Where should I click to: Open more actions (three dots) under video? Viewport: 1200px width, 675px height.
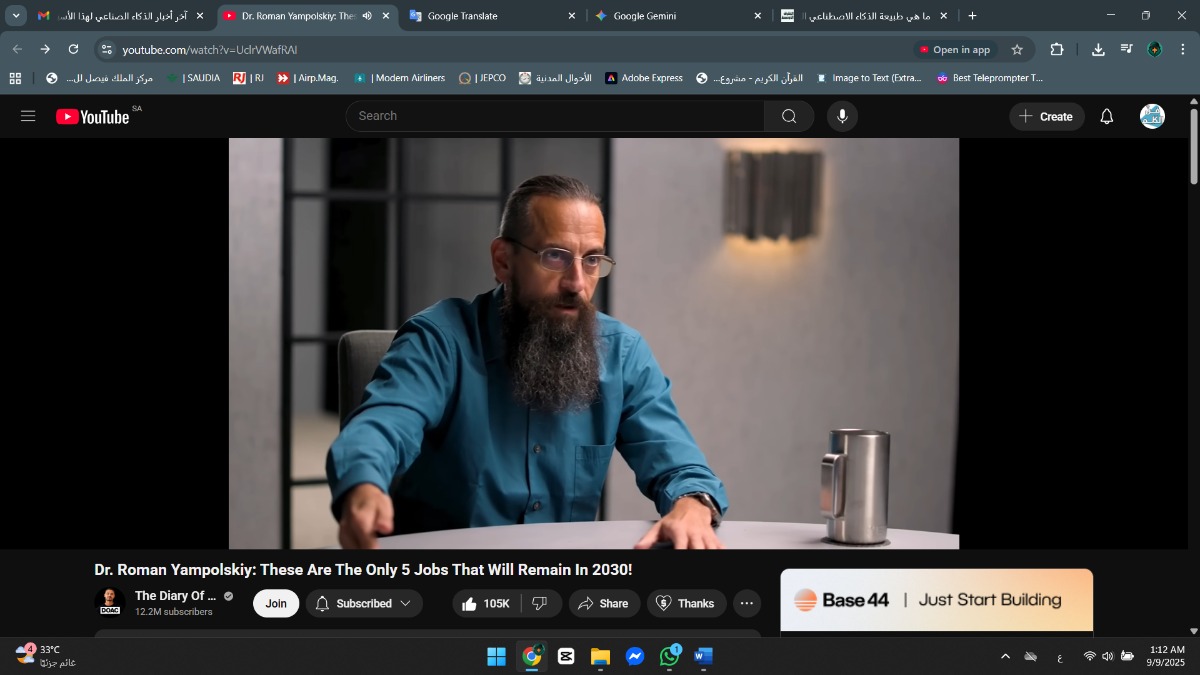(x=747, y=603)
